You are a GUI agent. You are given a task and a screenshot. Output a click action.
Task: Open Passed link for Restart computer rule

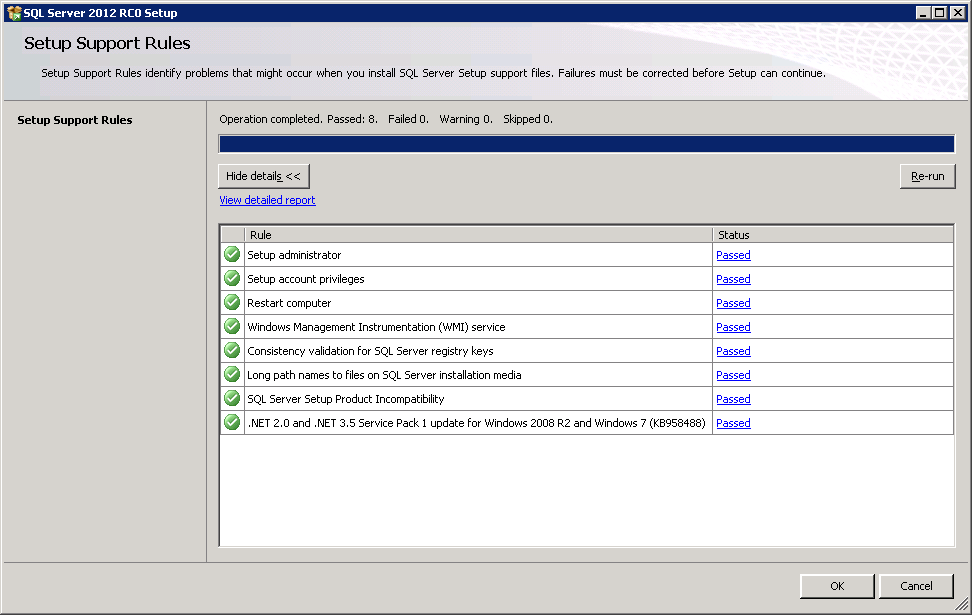(733, 303)
